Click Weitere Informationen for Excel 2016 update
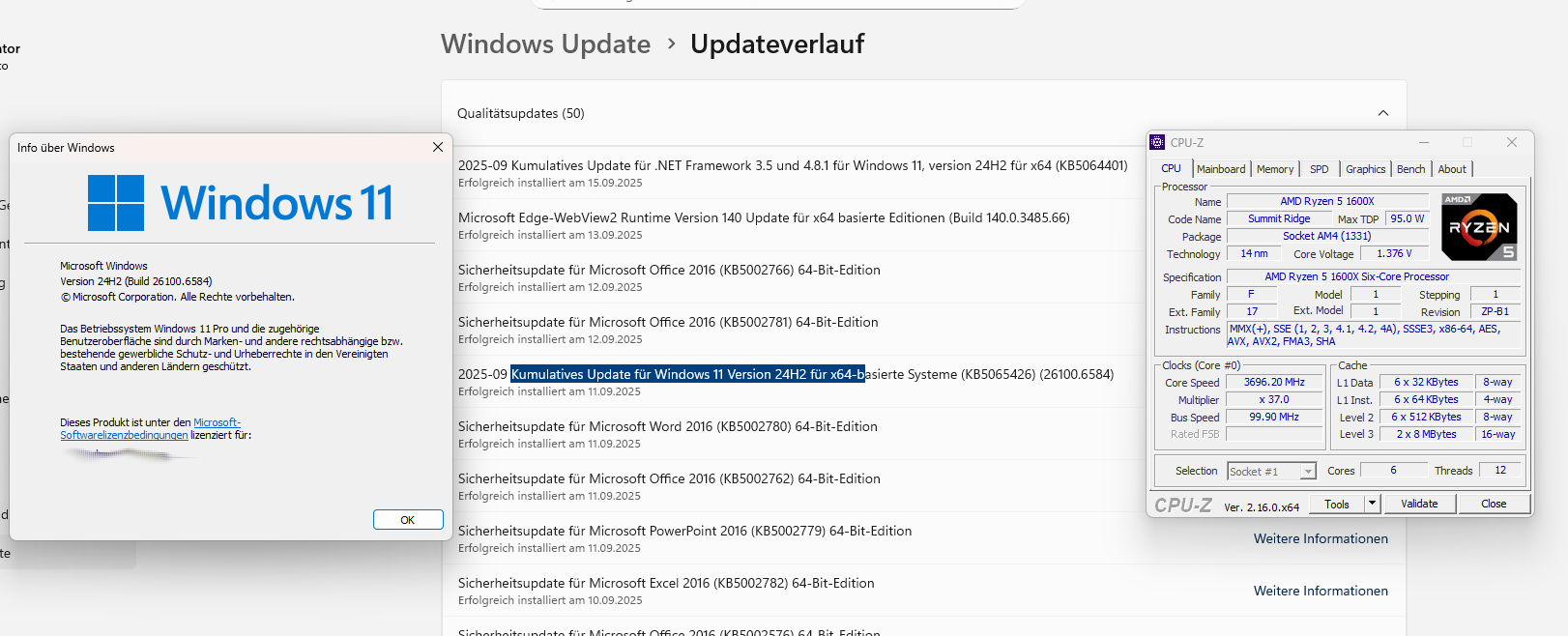Viewport: 1568px width, 636px height. tap(1321, 591)
